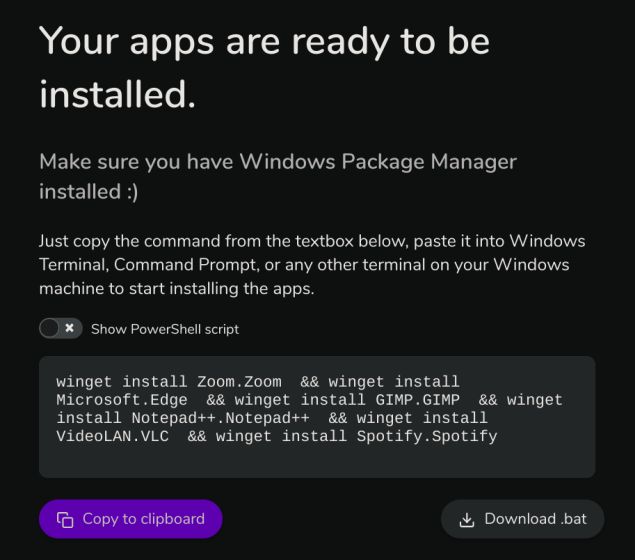The width and height of the screenshot is (635, 560).
Task: Enable the Show PowerShell script switch
Action: coord(61,328)
